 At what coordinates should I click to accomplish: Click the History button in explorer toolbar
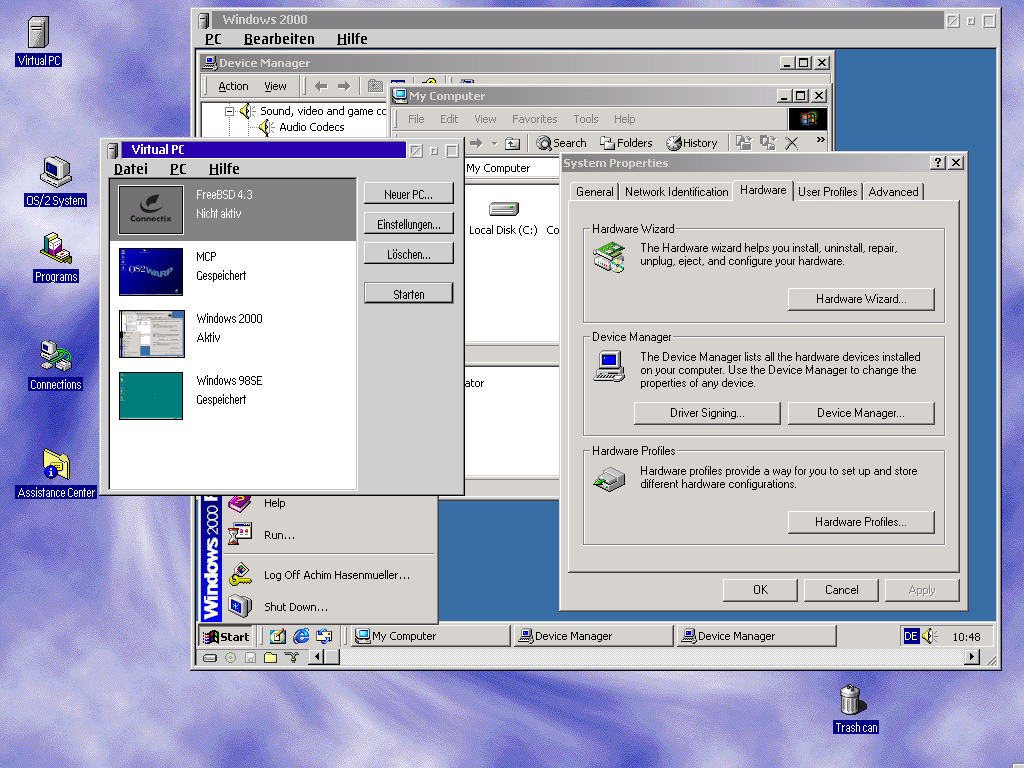[x=692, y=143]
